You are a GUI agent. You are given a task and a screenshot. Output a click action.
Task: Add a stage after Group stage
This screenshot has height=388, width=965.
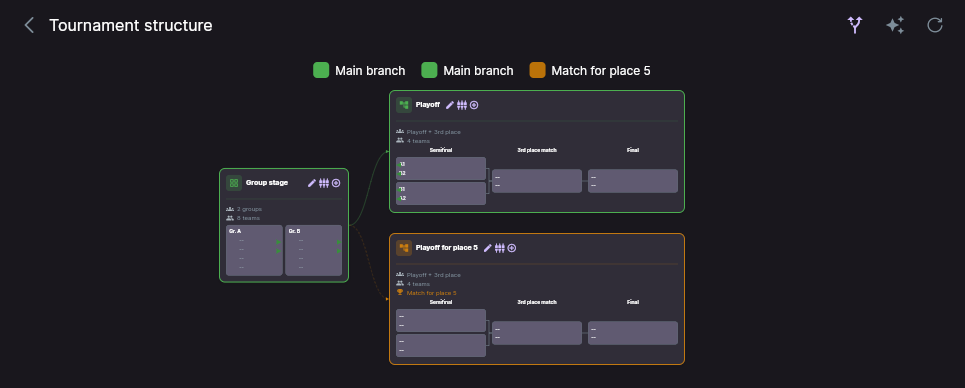tap(336, 183)
